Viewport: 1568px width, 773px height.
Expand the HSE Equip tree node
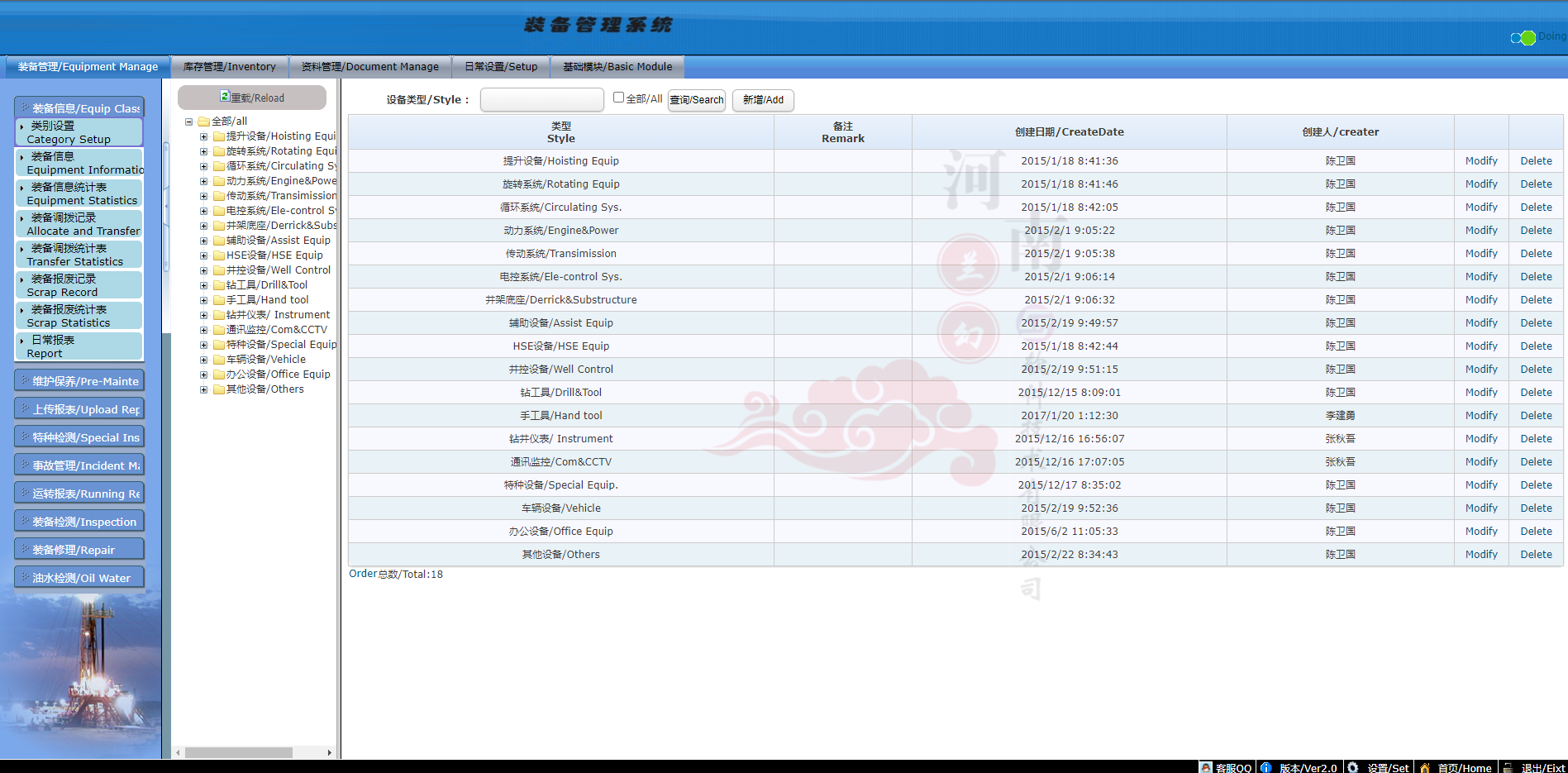point(203,255)
